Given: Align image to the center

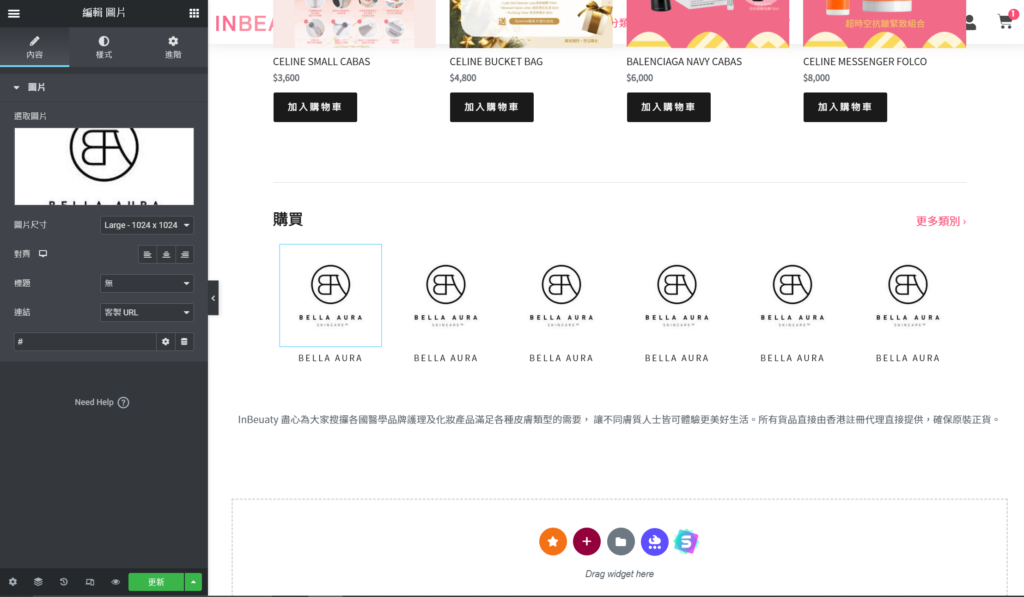Looking at the screenshot, I should 166,254.
